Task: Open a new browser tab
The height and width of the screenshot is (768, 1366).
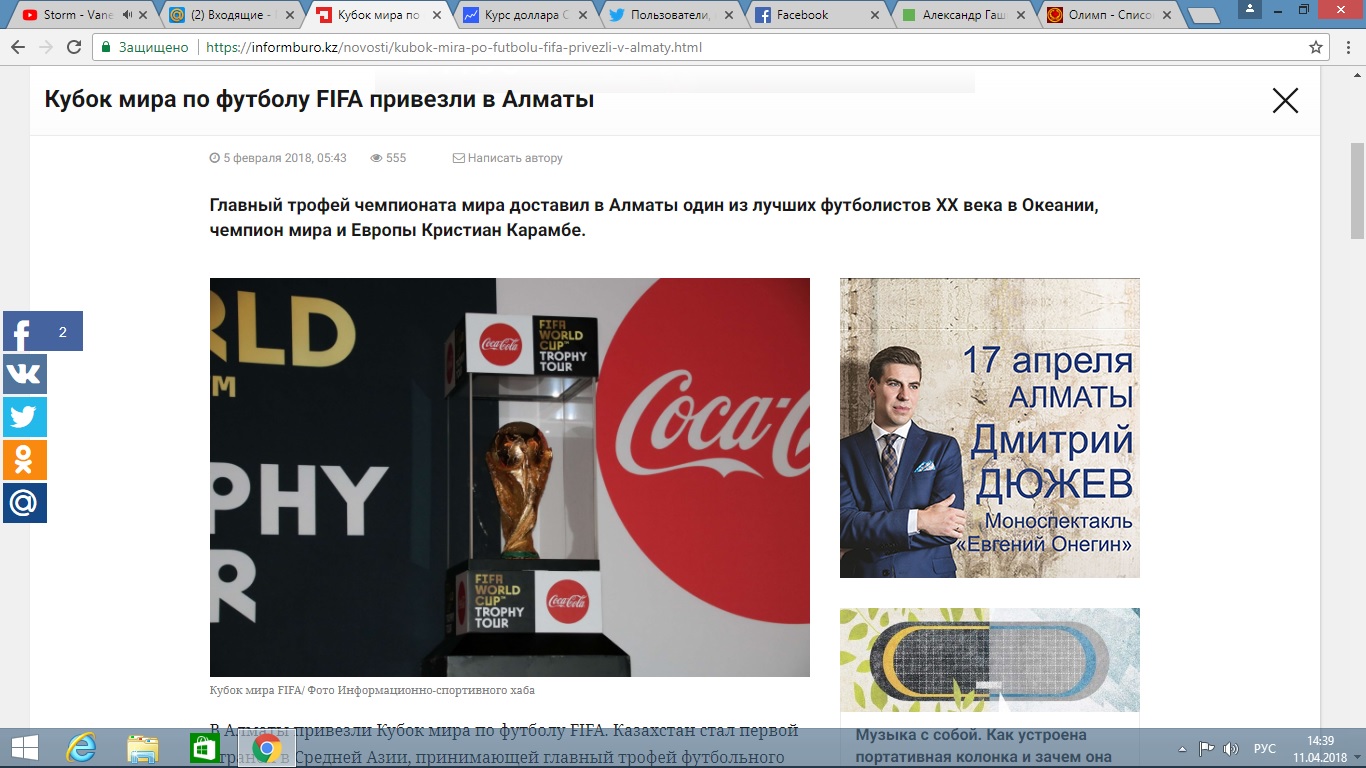Action: click(1203, 15)
